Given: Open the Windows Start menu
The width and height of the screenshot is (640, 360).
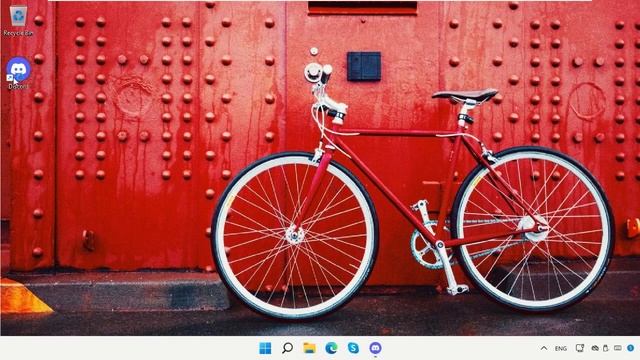Looking at the screenshot, I should pyautogui.click(x=265, y=348).
